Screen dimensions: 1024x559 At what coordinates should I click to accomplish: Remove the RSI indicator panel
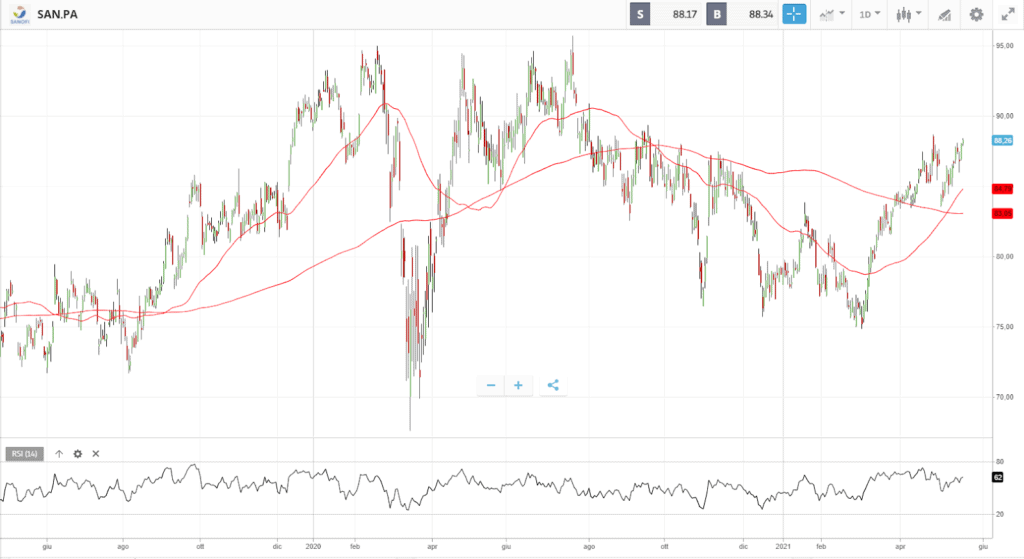click(96, 453)
